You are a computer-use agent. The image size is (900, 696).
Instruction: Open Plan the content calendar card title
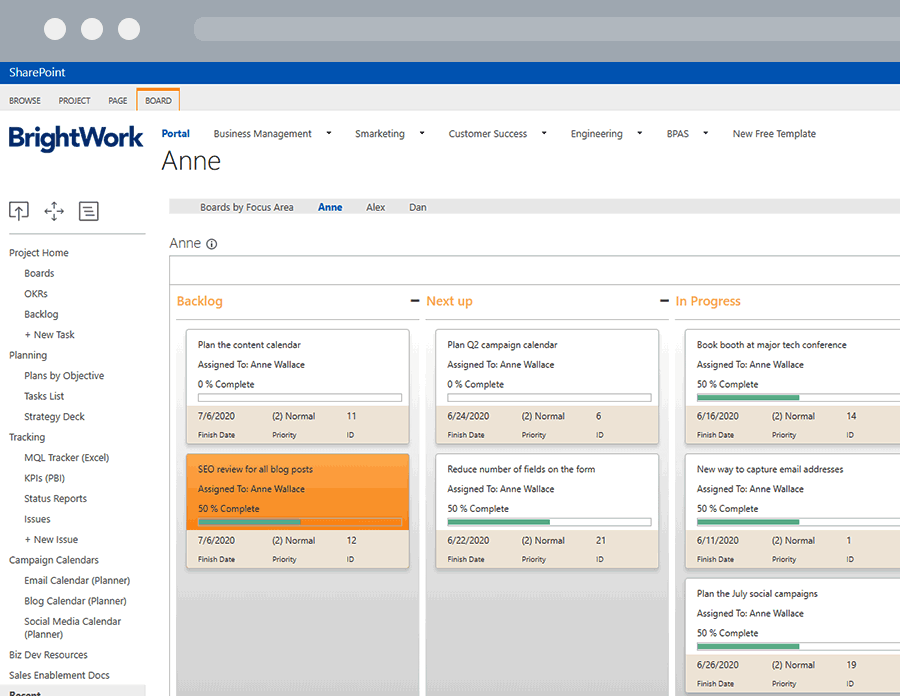point(249,345)
